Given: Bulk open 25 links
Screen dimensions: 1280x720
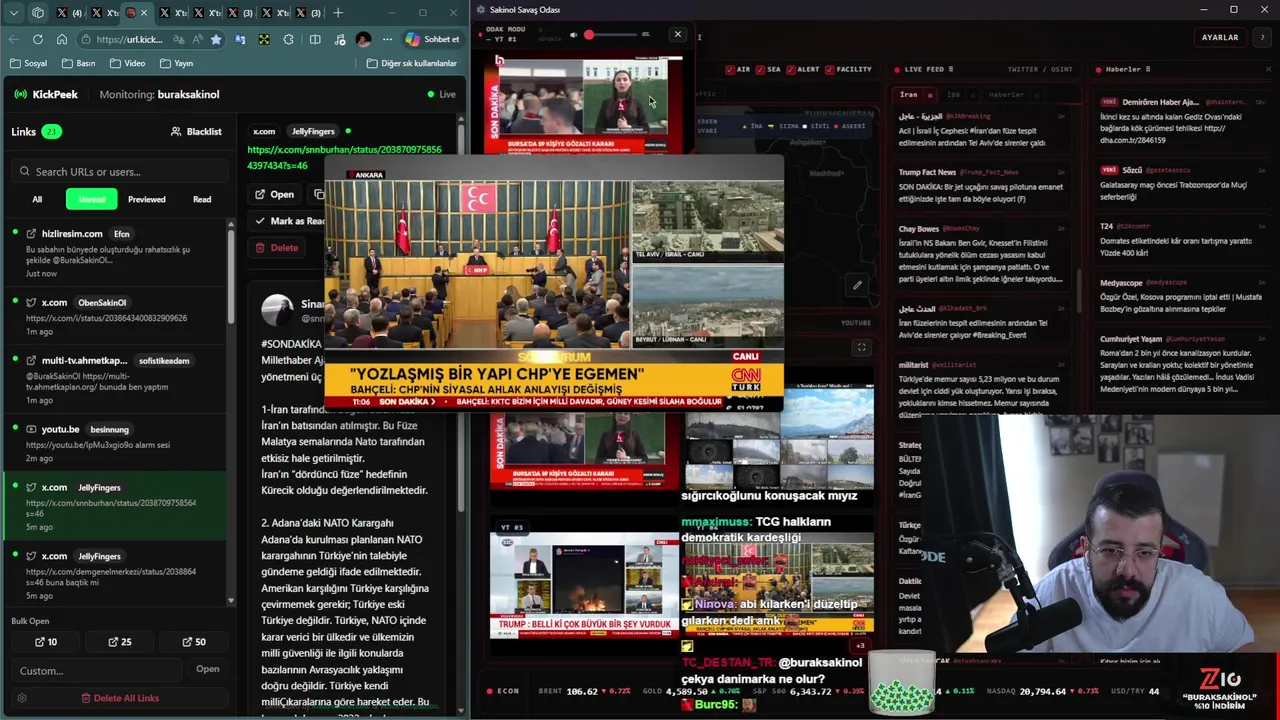Looking at the screenshot, I should coord(119,642).
